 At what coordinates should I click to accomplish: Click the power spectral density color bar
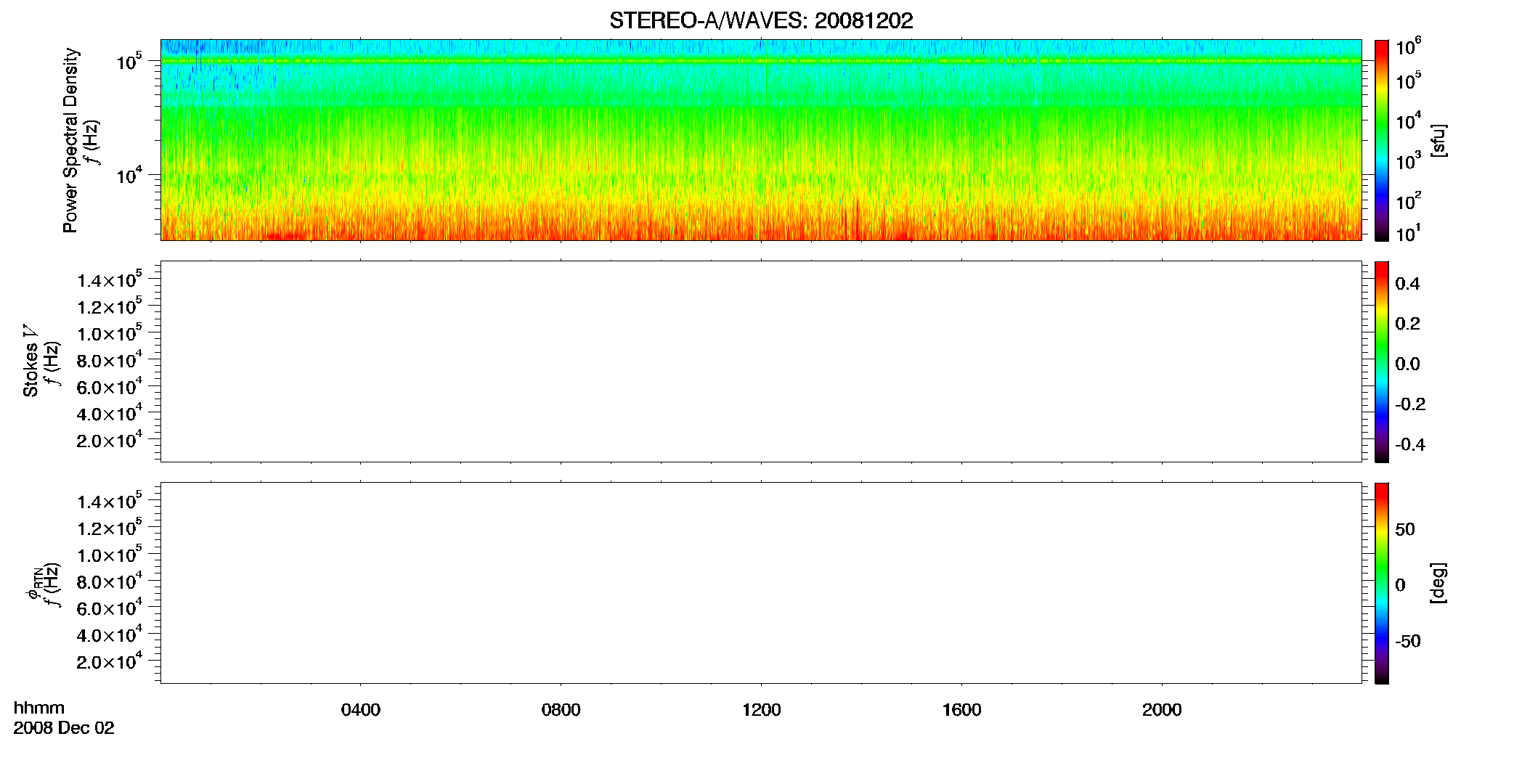(1381, 140)
